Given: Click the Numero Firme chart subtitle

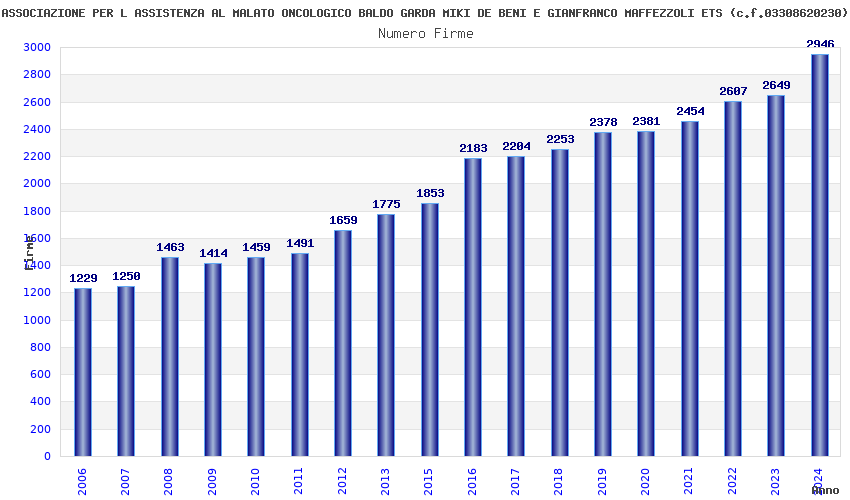Looking at the screenshot, I should tap(426, 34).
